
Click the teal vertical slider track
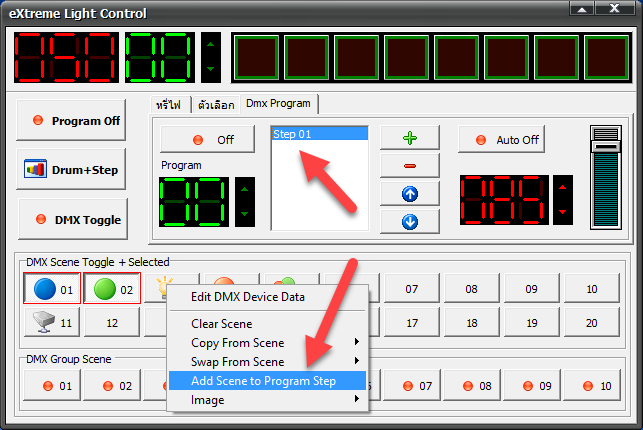click(606, 191)
